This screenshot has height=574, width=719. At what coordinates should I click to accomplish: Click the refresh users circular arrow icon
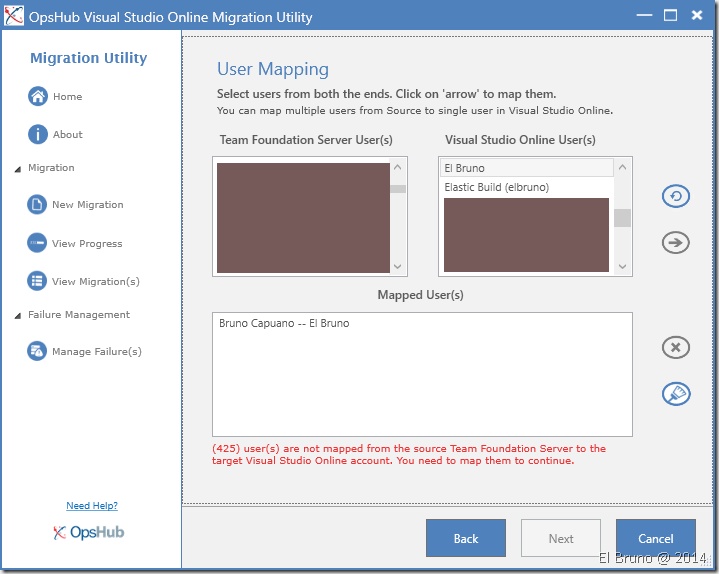point(676,196)
